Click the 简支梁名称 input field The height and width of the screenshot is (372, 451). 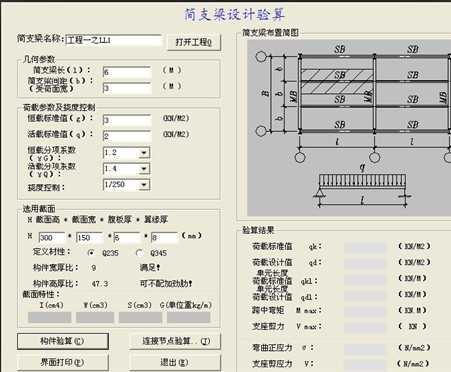pos(113,40)
